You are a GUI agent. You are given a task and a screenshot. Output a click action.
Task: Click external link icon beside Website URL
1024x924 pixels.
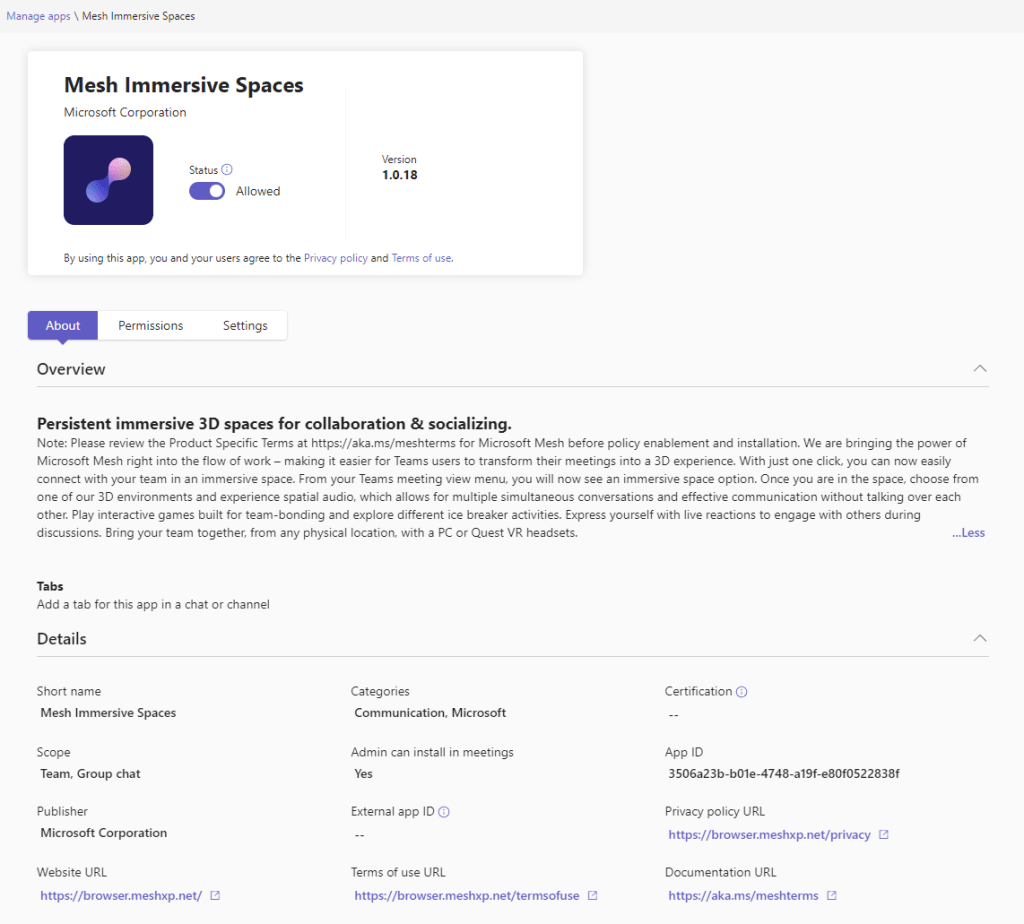pos(215,896)
